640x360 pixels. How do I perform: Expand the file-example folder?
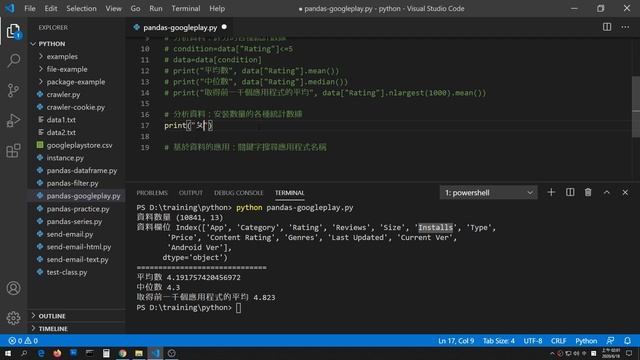(67, 69)
